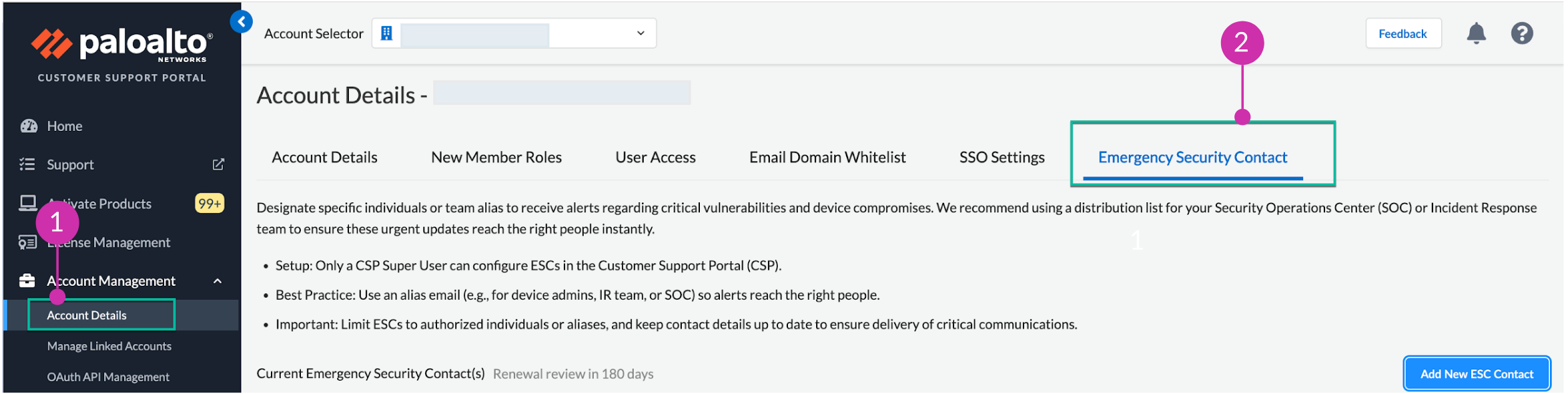Open the Account Selector dropdown

641,33
